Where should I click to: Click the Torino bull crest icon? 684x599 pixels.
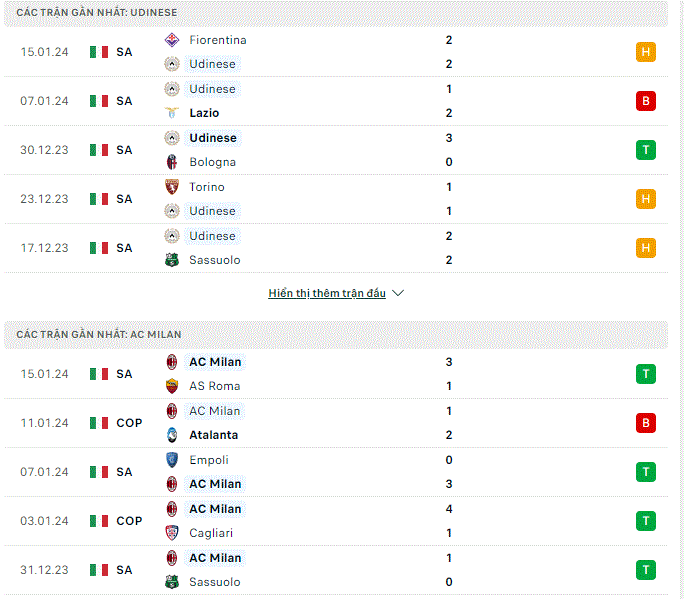click(x=172, y=187)
